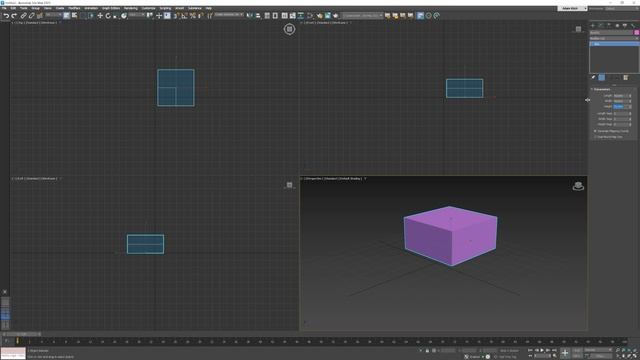The image size is (640, 360).
Task: Click the large Set Keys plus button
Action: point(565,353)
